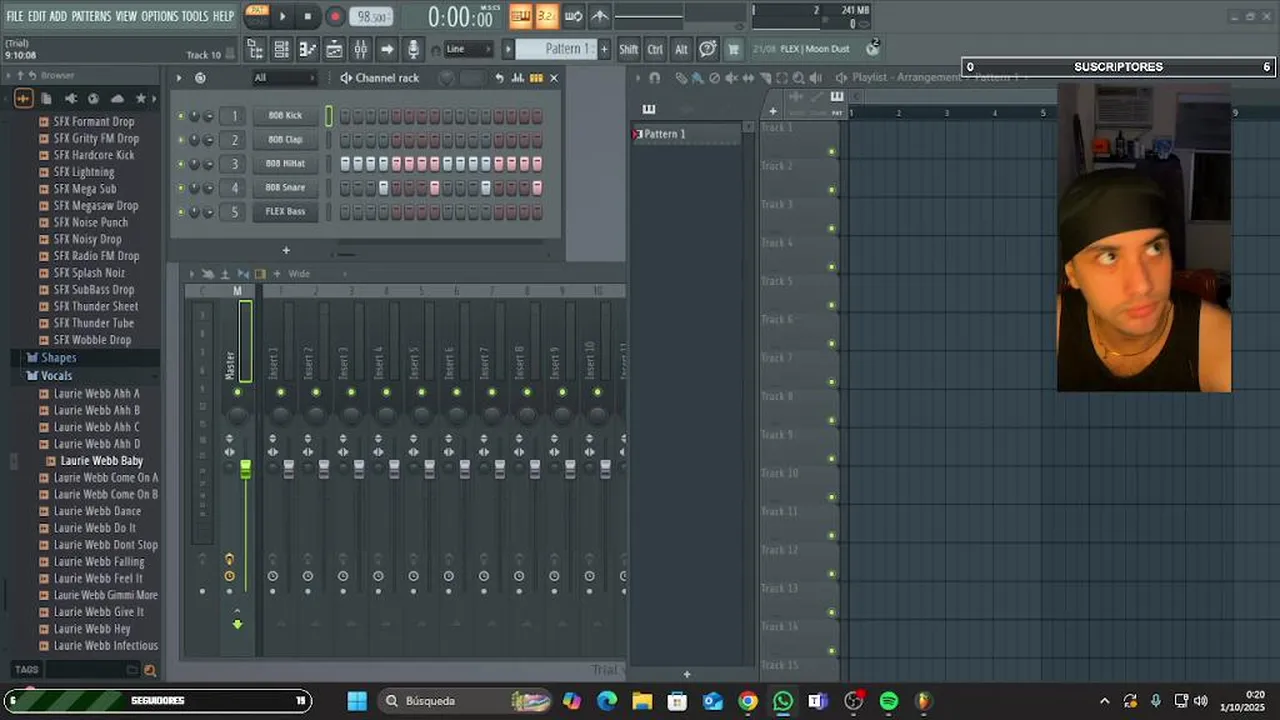Open the EDIT menu
The height and width of the screenshot is (720, 1280).
(36, 16)
